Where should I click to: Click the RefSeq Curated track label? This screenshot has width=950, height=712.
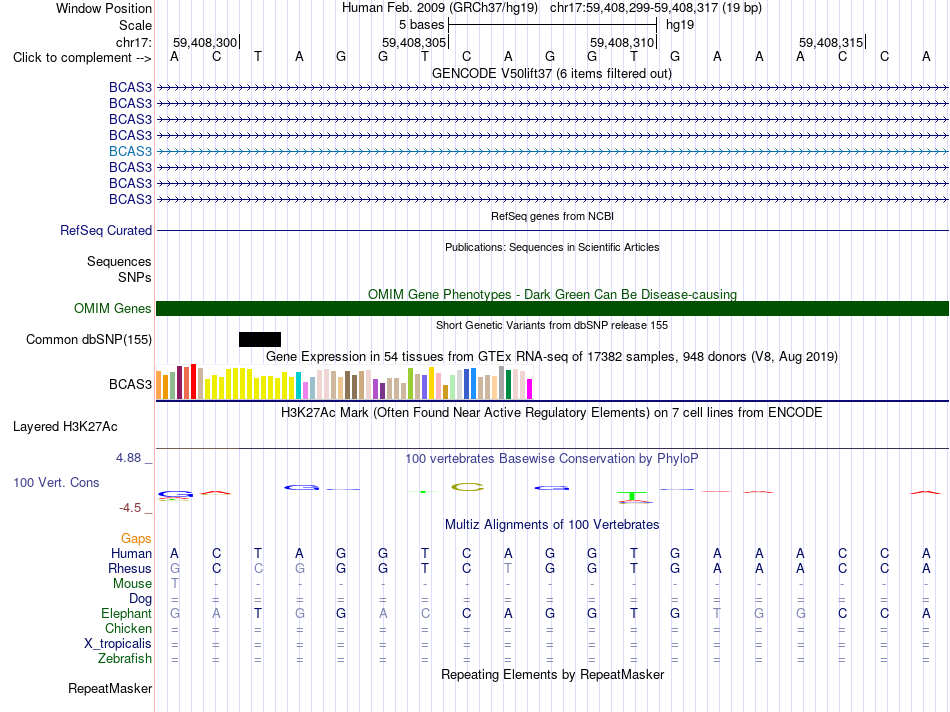[105, 230]
